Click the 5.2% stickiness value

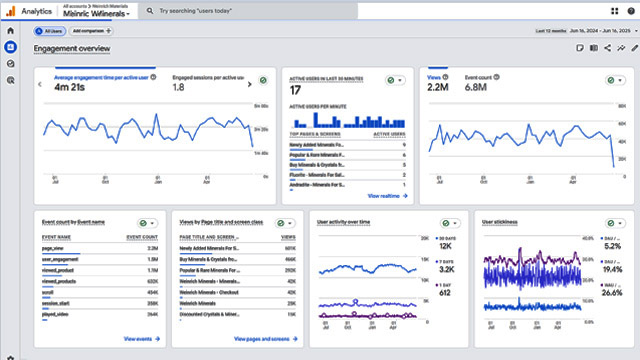[613, 246]
